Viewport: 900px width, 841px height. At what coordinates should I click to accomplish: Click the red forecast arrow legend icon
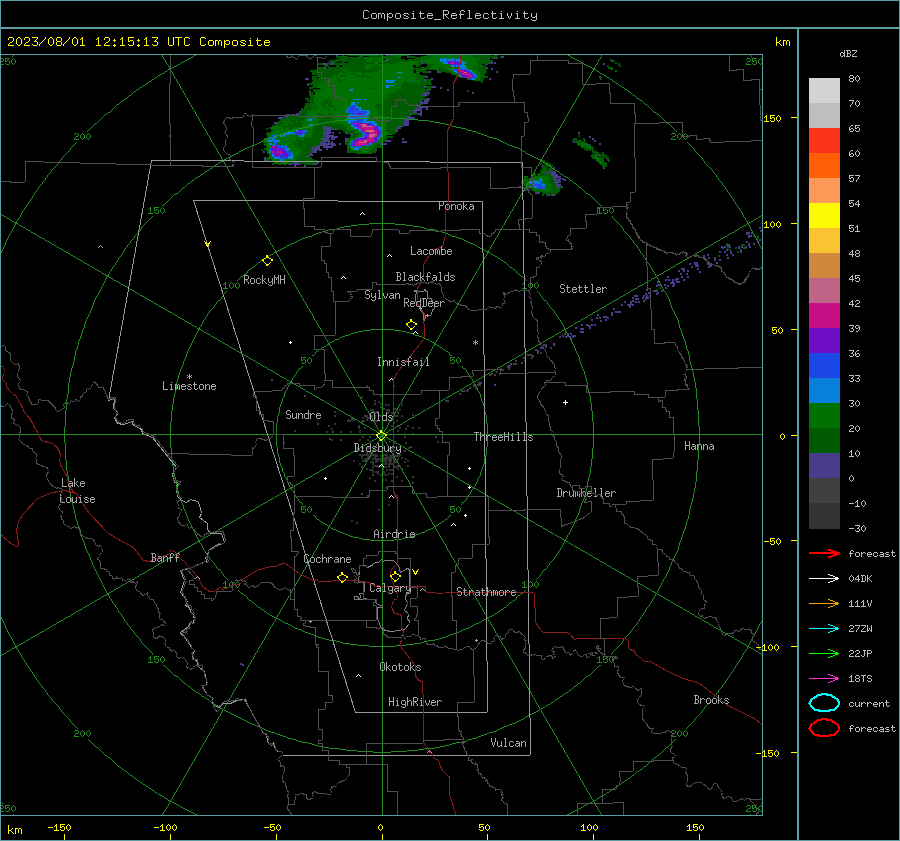(824, 553)
